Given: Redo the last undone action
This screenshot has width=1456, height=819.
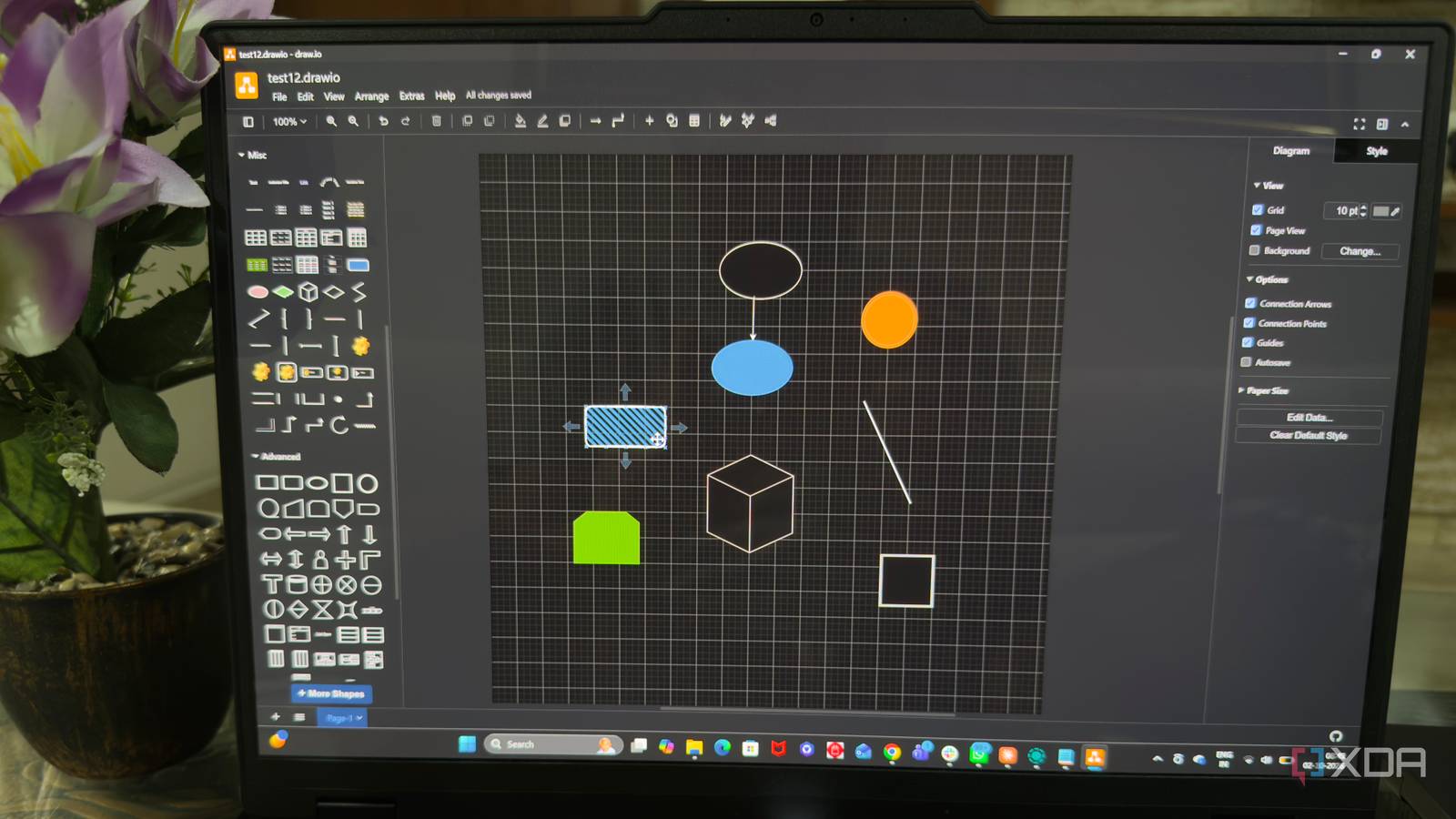Looking at the screenshot, I should (x=406, y=121).
